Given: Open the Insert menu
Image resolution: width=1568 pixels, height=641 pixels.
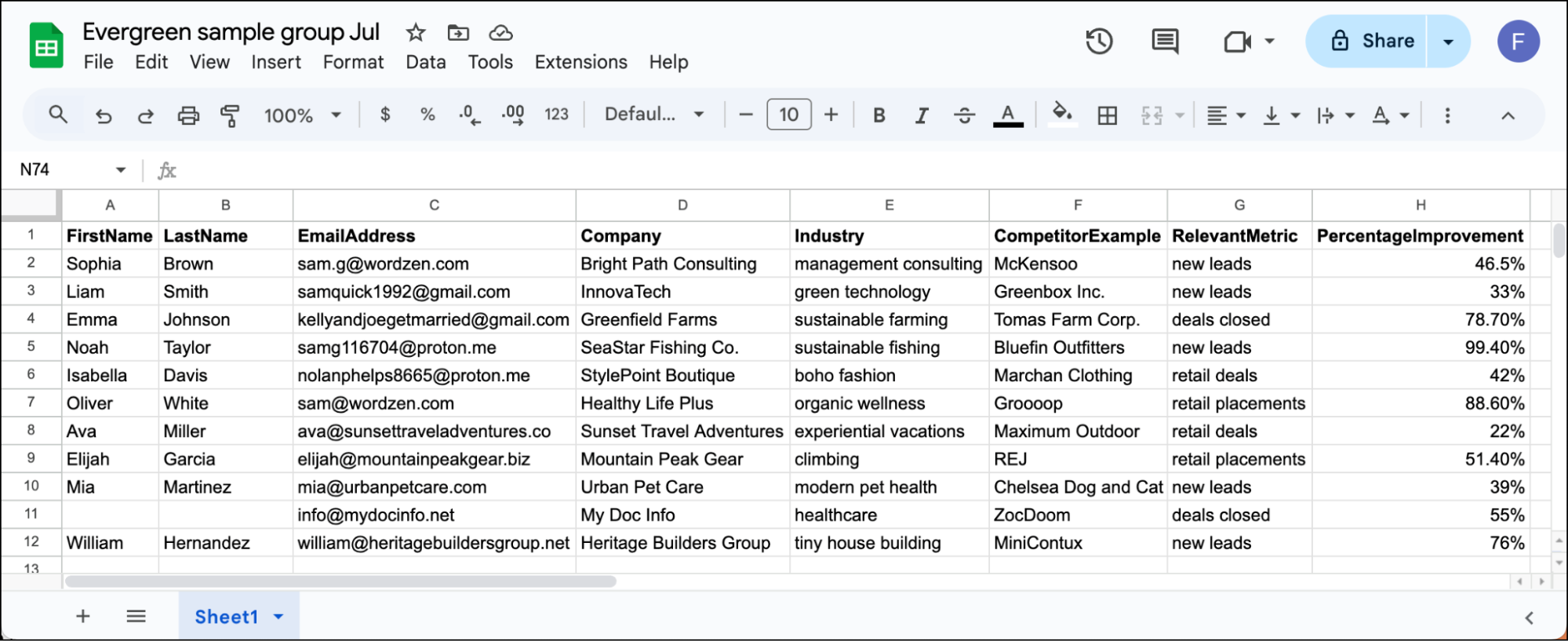Looking at the screenshot, I should (x=276, y=62).
